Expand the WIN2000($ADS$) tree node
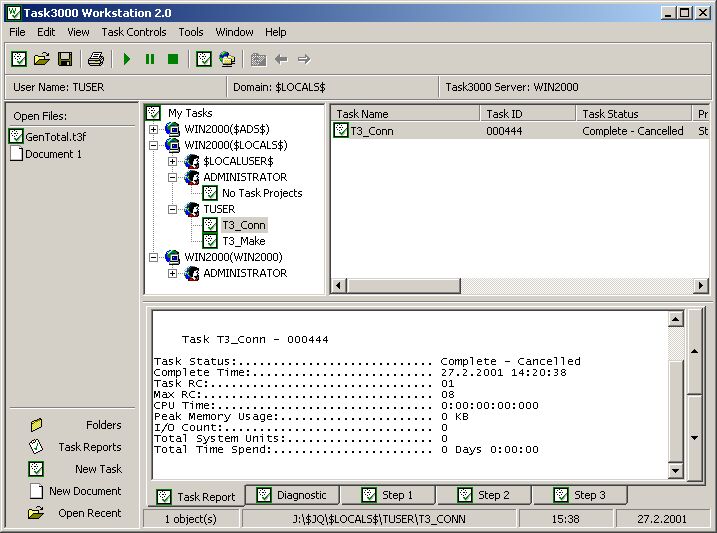The image size is (717, 533). point(153,129)
